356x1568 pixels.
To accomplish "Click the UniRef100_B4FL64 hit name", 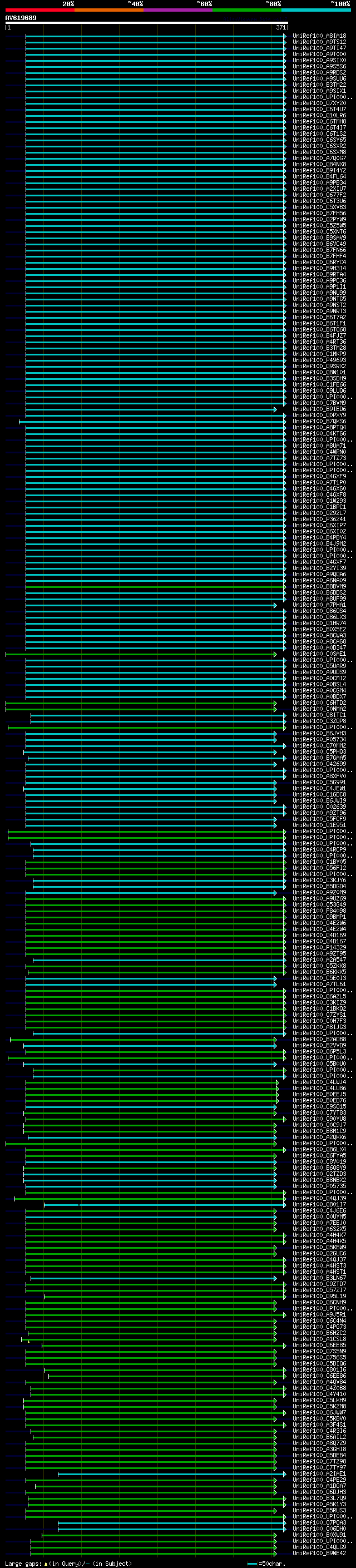I will 319,176.
